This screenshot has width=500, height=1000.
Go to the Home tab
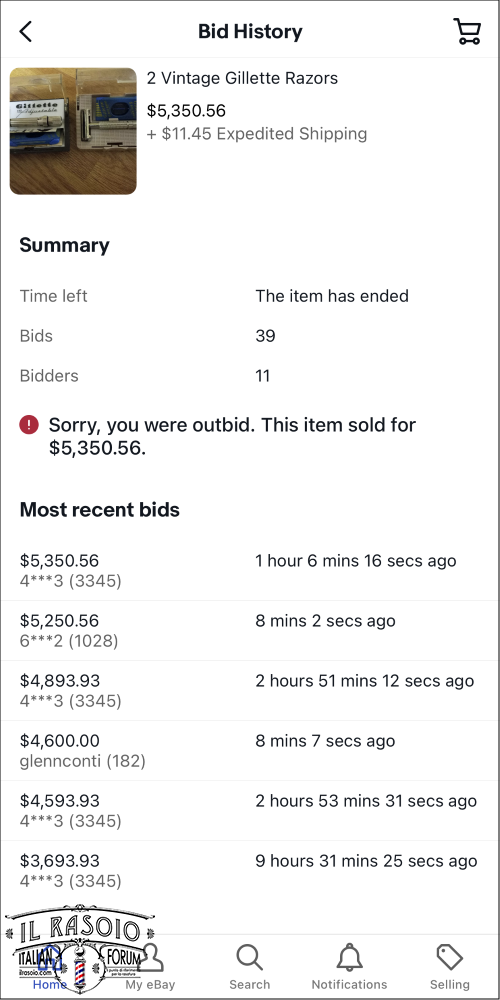[50, 985]
